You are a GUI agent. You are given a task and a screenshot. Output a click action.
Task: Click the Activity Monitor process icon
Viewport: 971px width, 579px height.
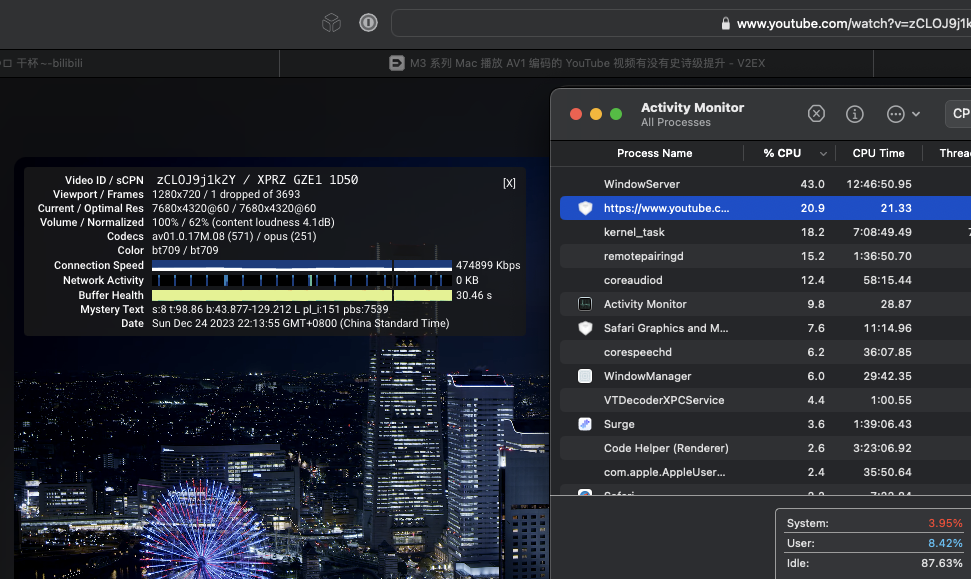click(585, 304)
